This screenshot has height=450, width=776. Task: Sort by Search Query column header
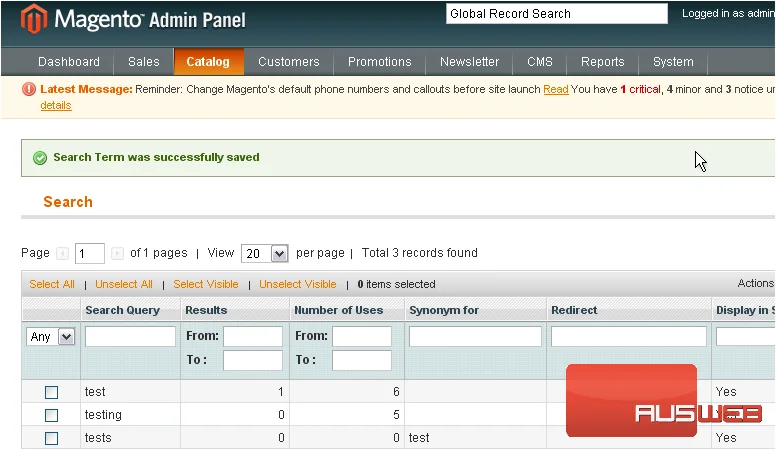[123, 310]
